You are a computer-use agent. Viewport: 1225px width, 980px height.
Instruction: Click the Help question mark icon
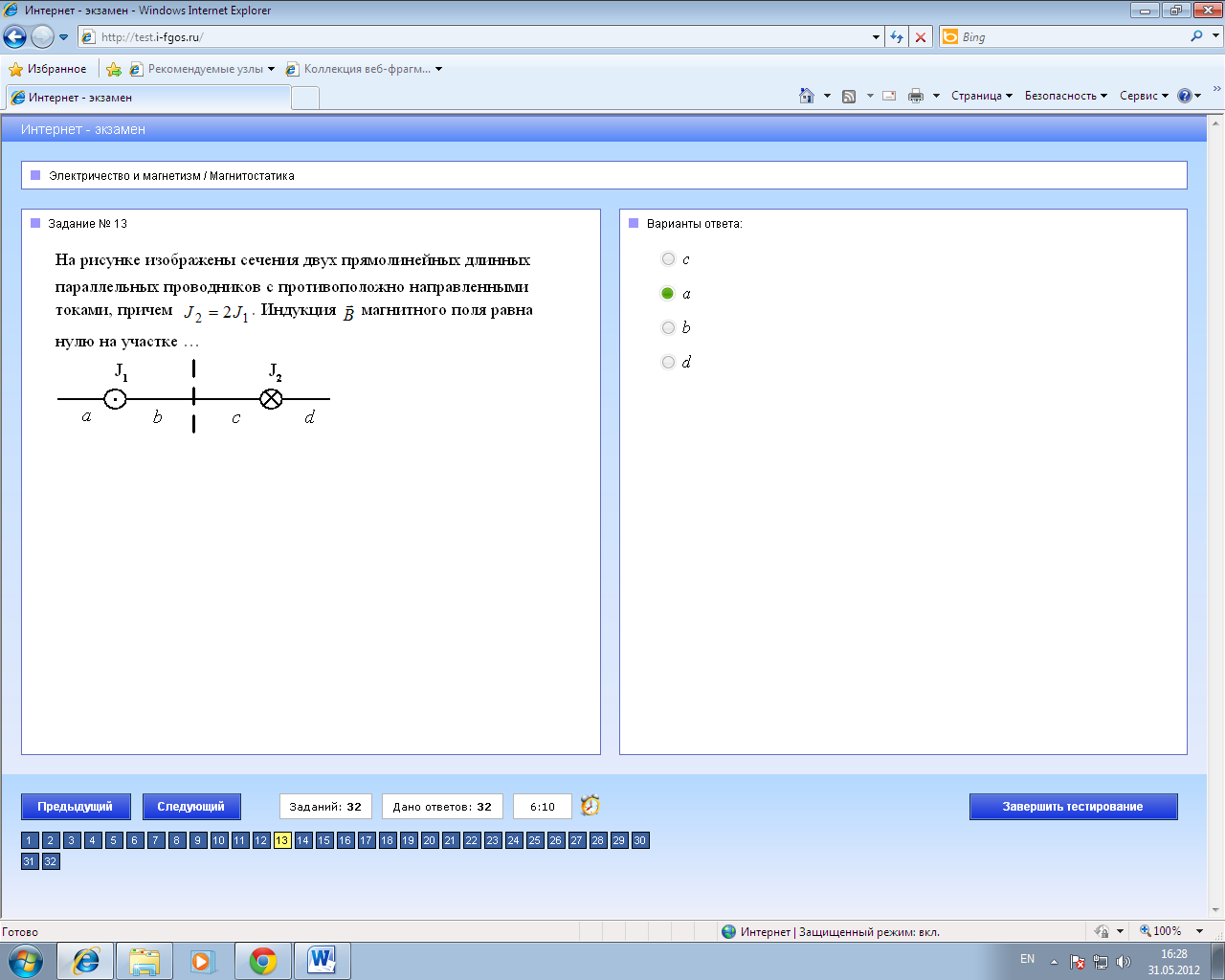point(1185,96)
